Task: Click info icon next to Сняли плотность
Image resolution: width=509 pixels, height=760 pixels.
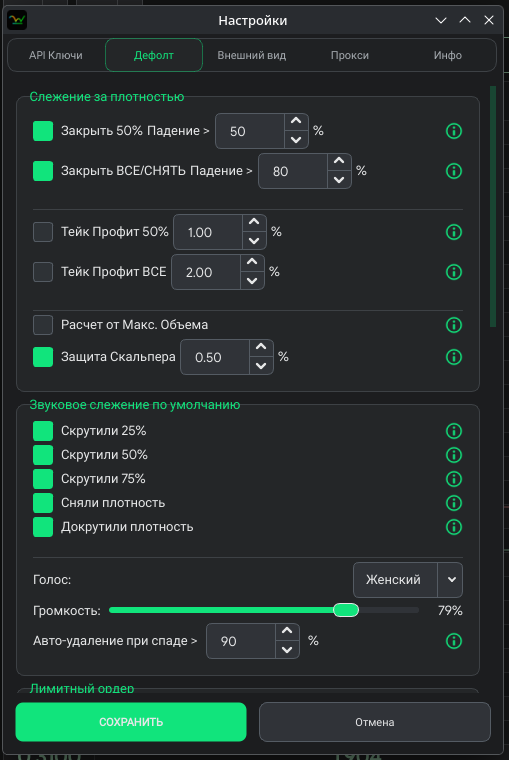Action: pyautogui.click(x=454, y=503)
